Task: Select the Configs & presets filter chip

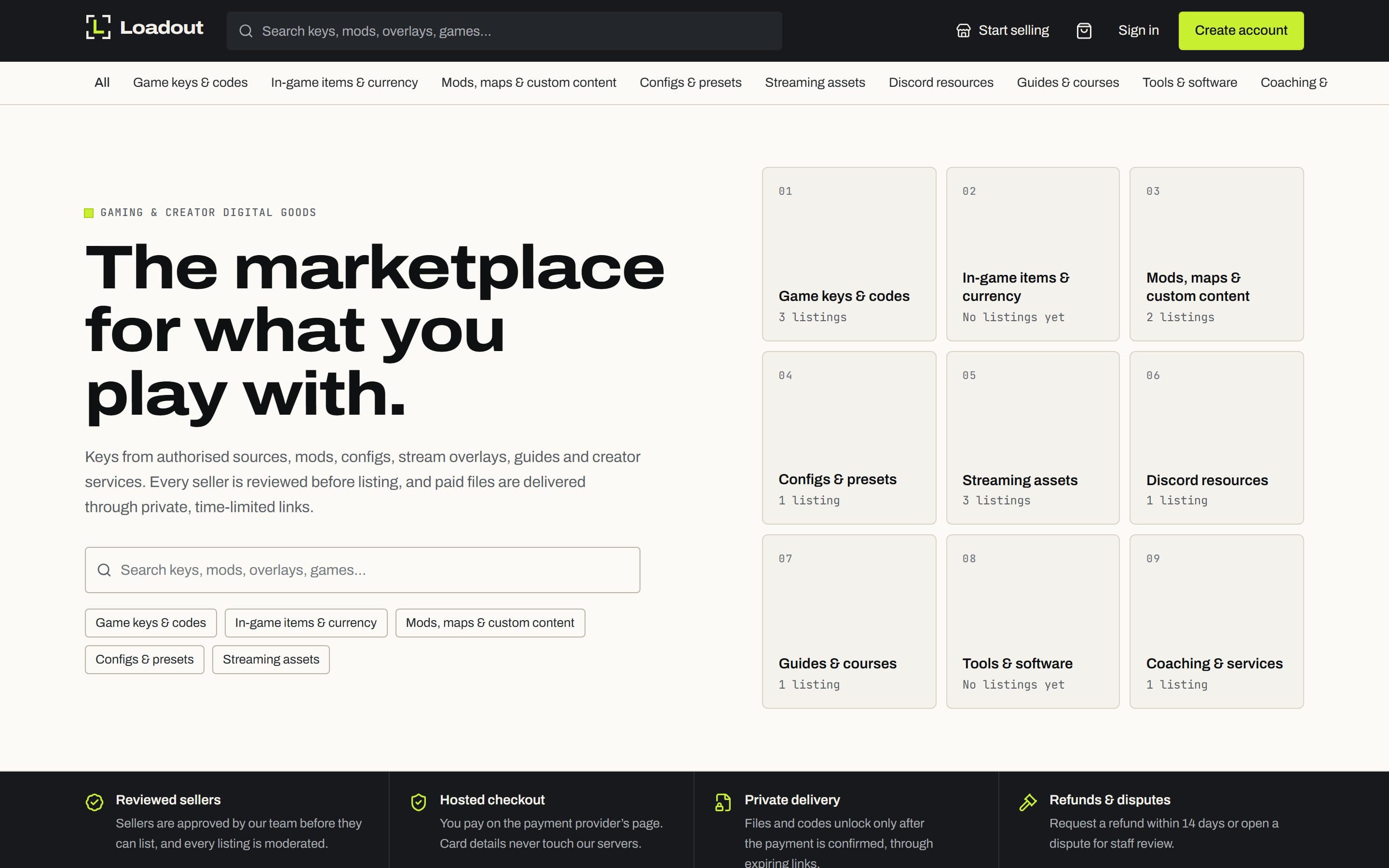Action: [145, 660]
